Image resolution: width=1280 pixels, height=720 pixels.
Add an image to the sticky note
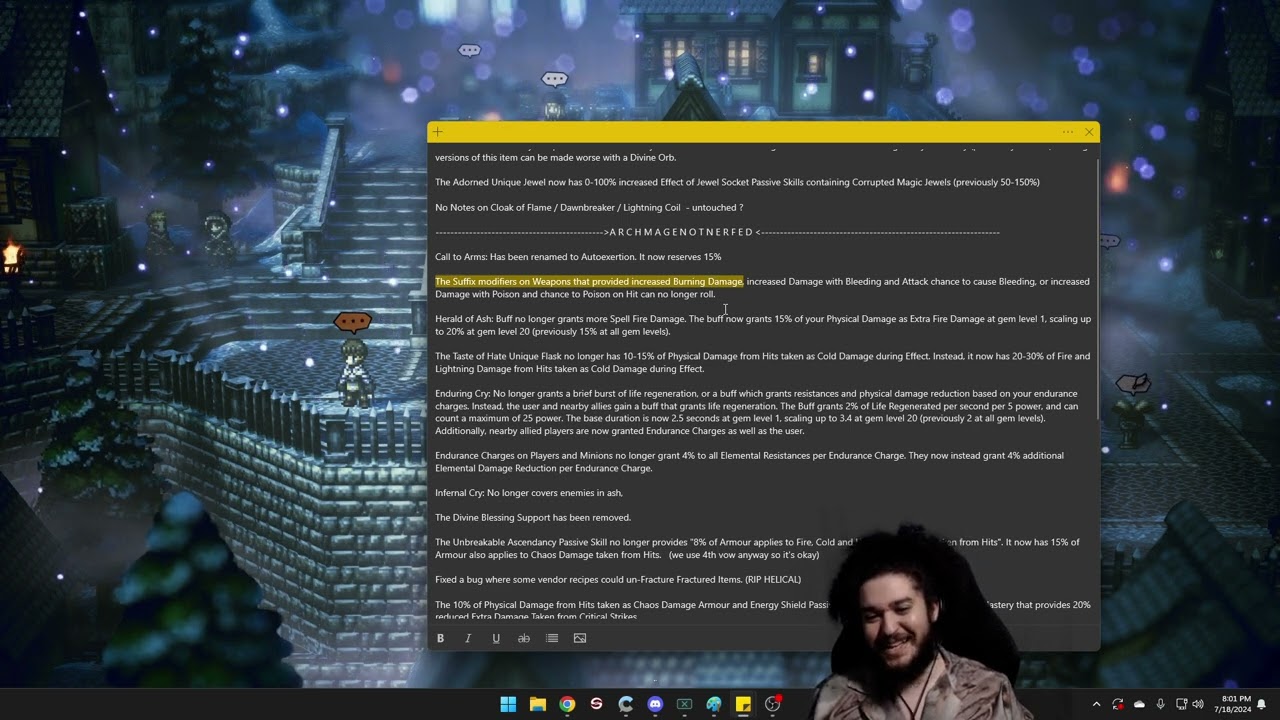click(x=580, y=638)
